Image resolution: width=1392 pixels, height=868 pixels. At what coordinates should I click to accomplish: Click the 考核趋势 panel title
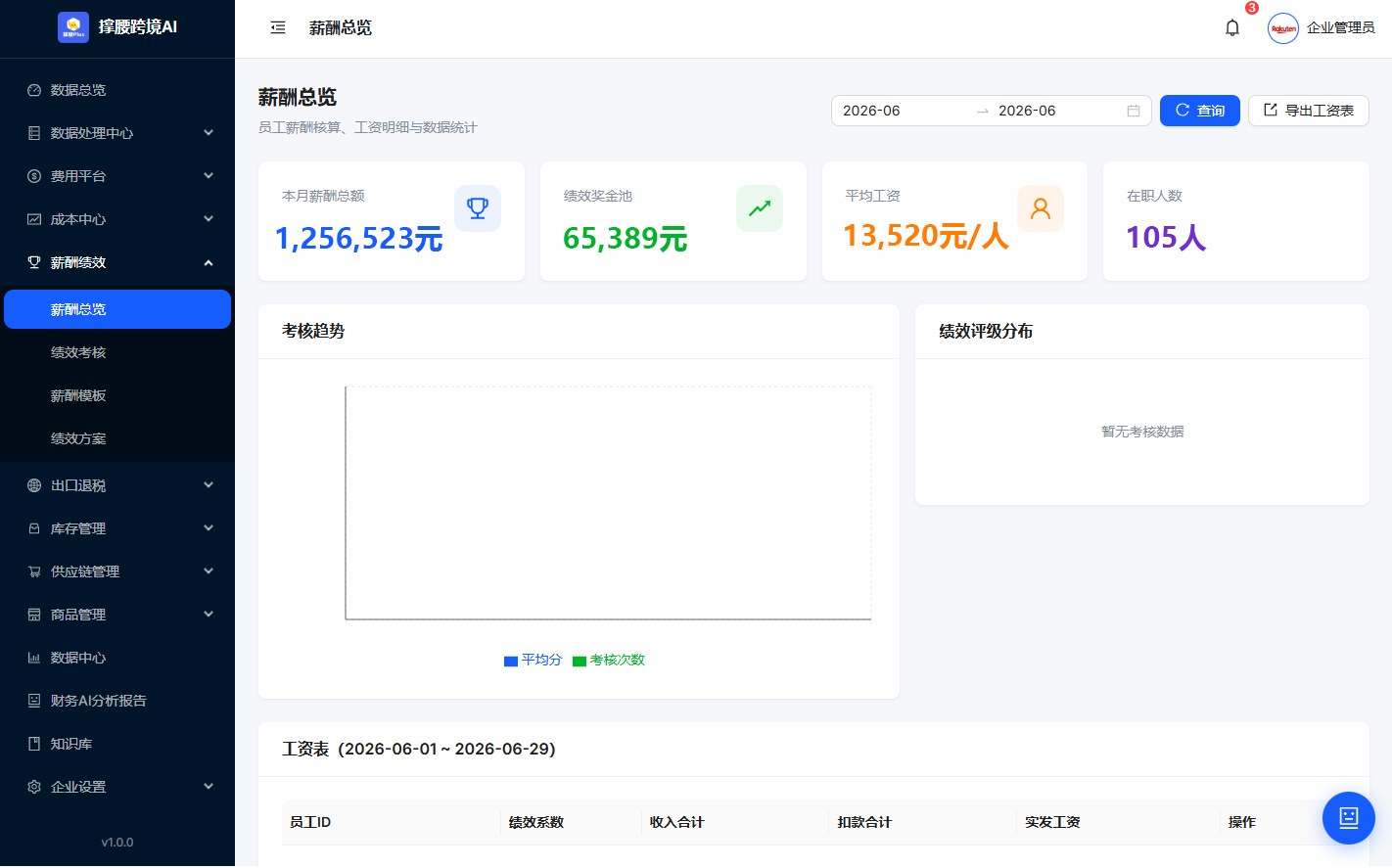[313, 331]
